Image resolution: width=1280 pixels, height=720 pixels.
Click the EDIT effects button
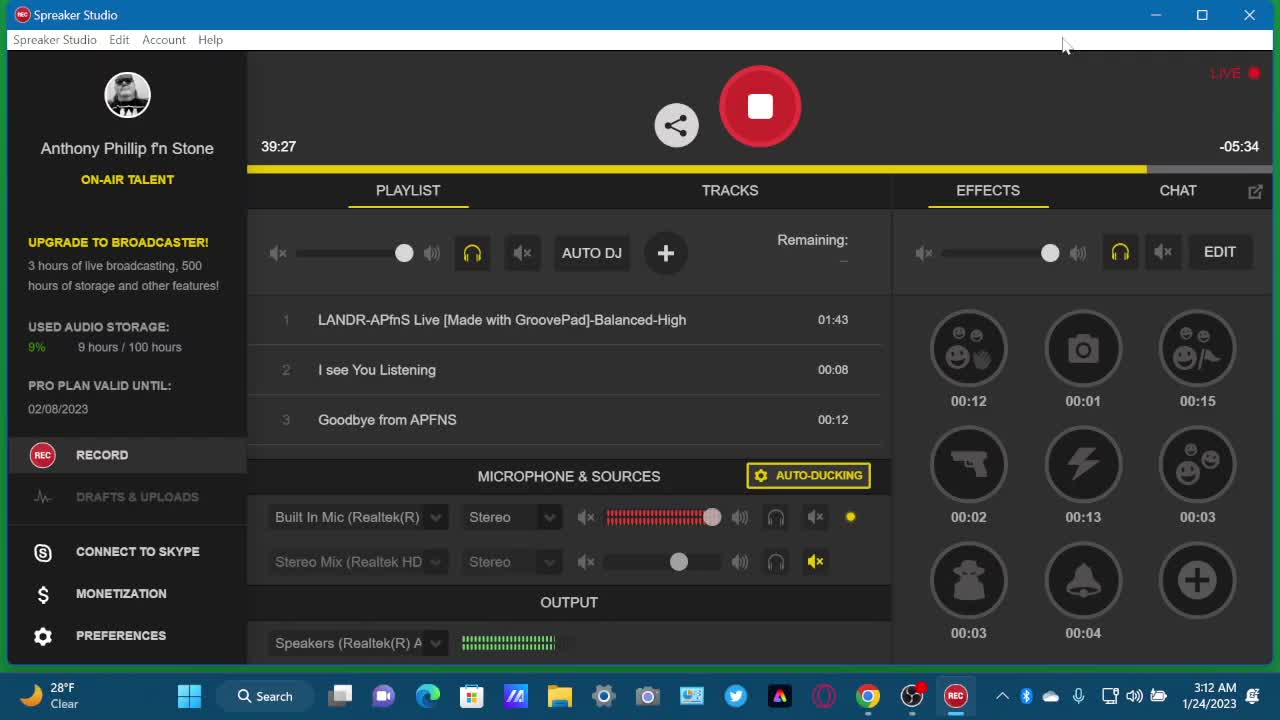(1220, 252)
